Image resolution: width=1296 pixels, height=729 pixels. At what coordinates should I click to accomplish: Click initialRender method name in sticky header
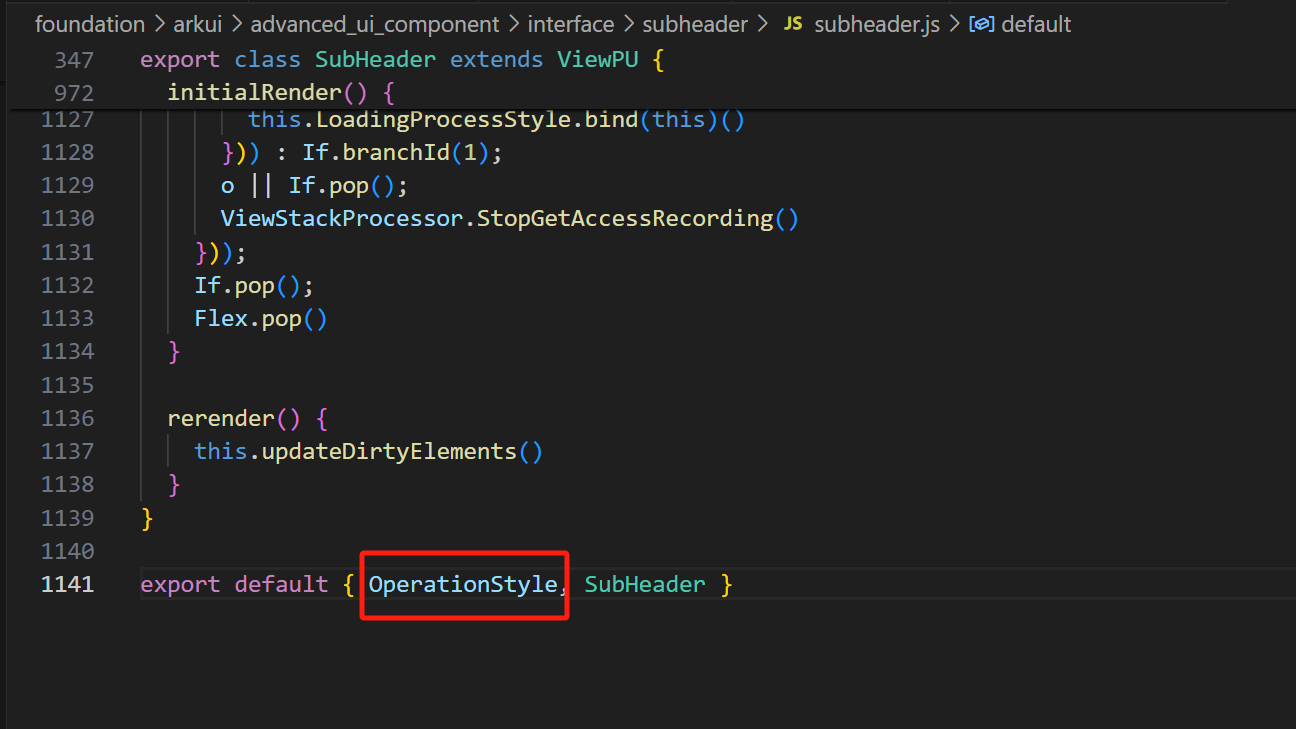254,93
